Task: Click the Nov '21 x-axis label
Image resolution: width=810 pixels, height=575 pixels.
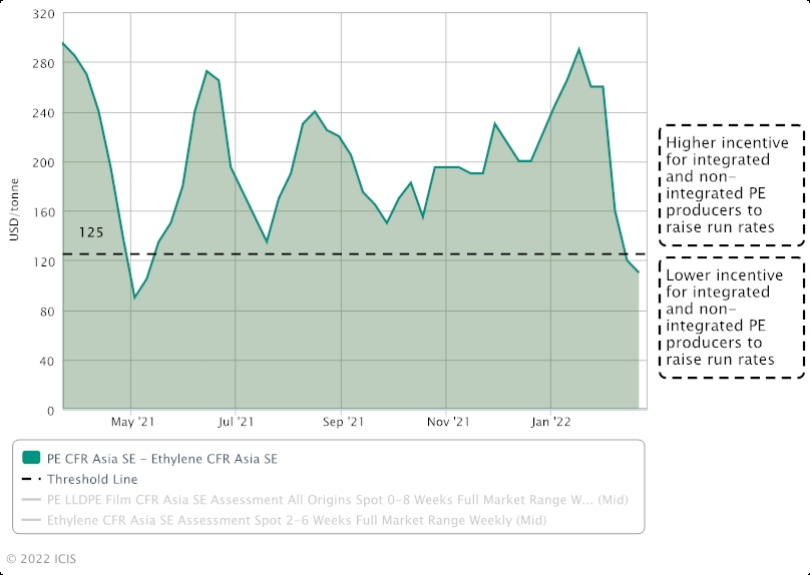Action: (448, 422)
